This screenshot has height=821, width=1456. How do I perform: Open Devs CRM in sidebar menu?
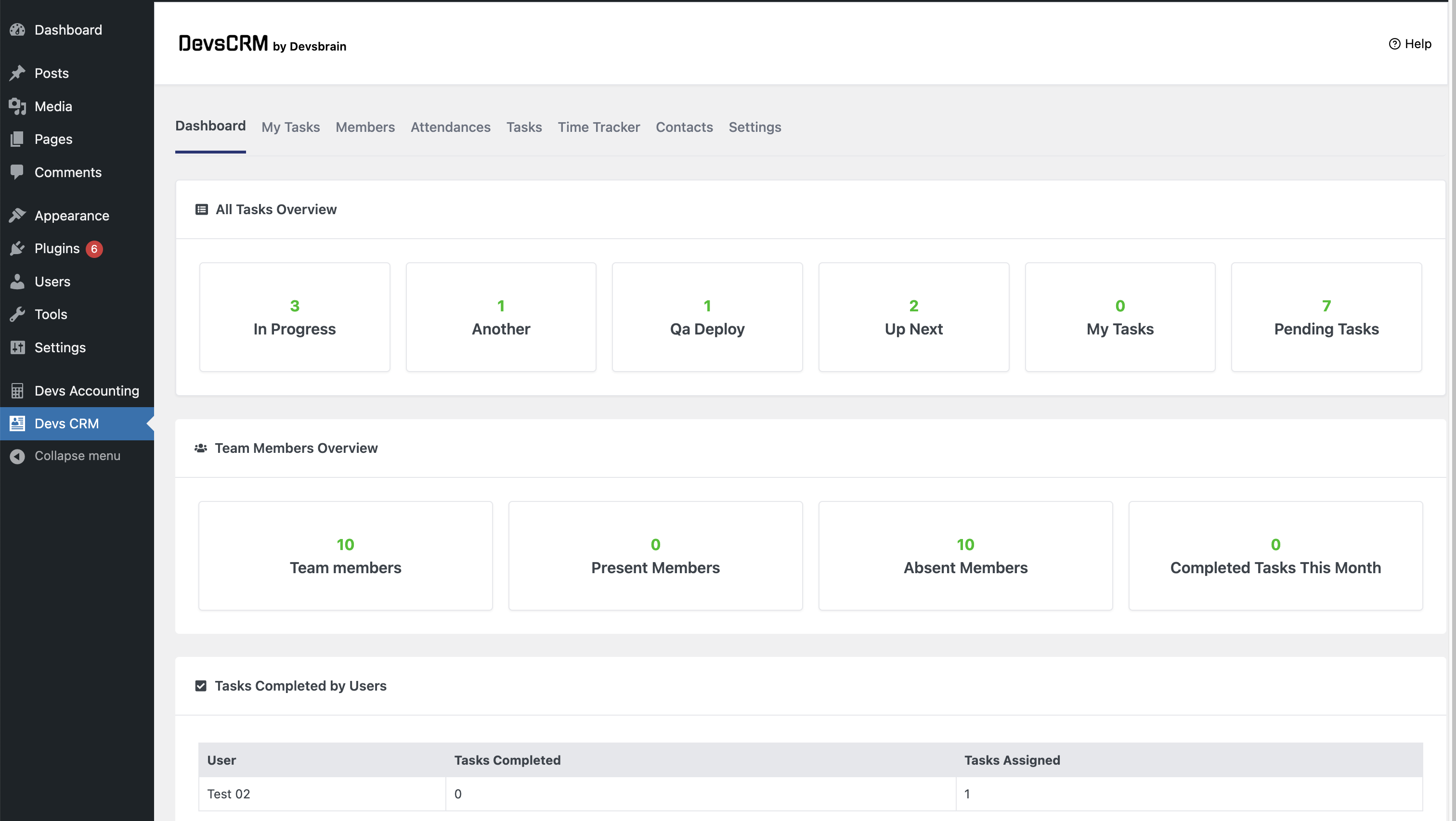pyautogui.click(x=67, y=423)
